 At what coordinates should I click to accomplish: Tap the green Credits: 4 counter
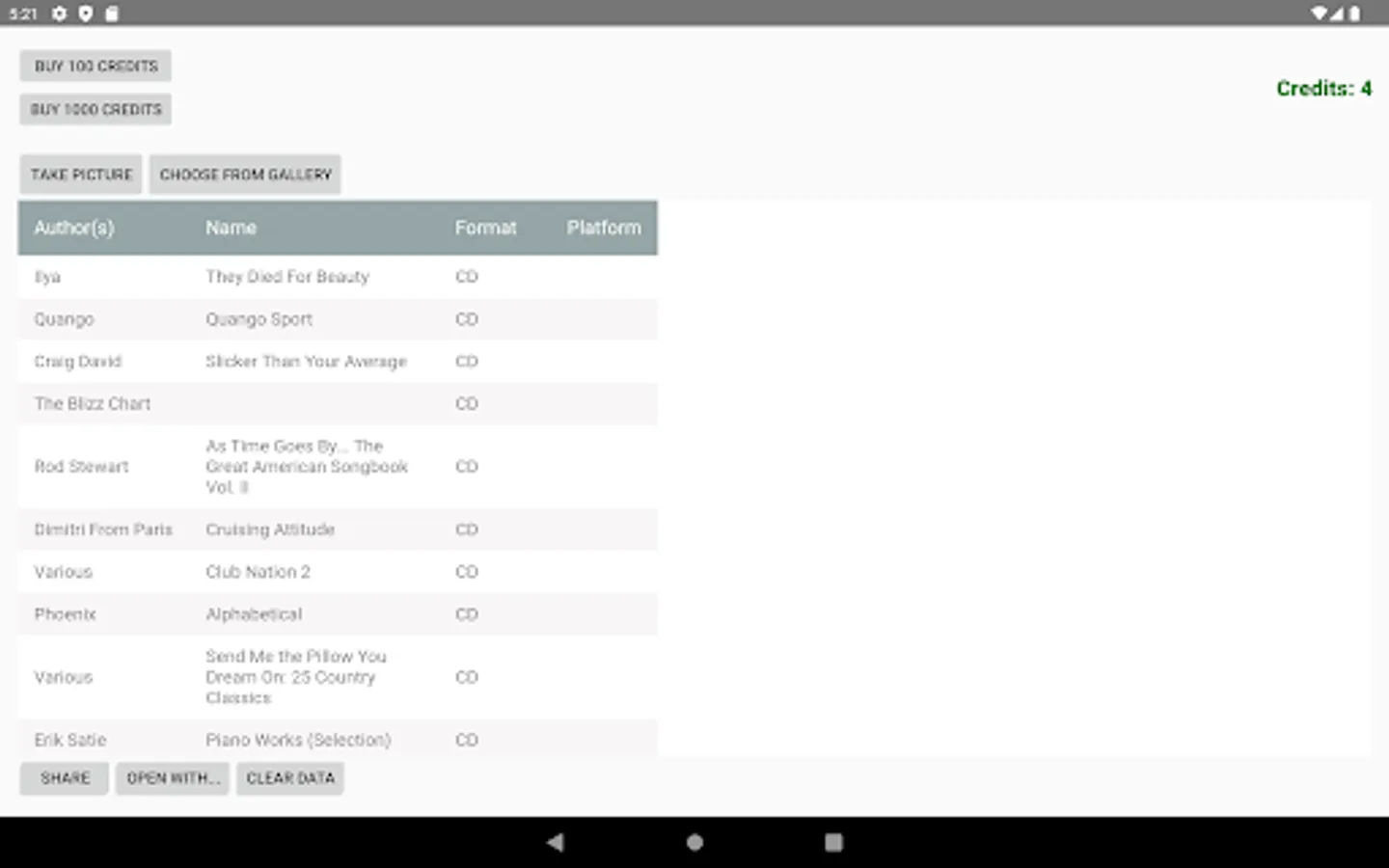click(1323, 88)
